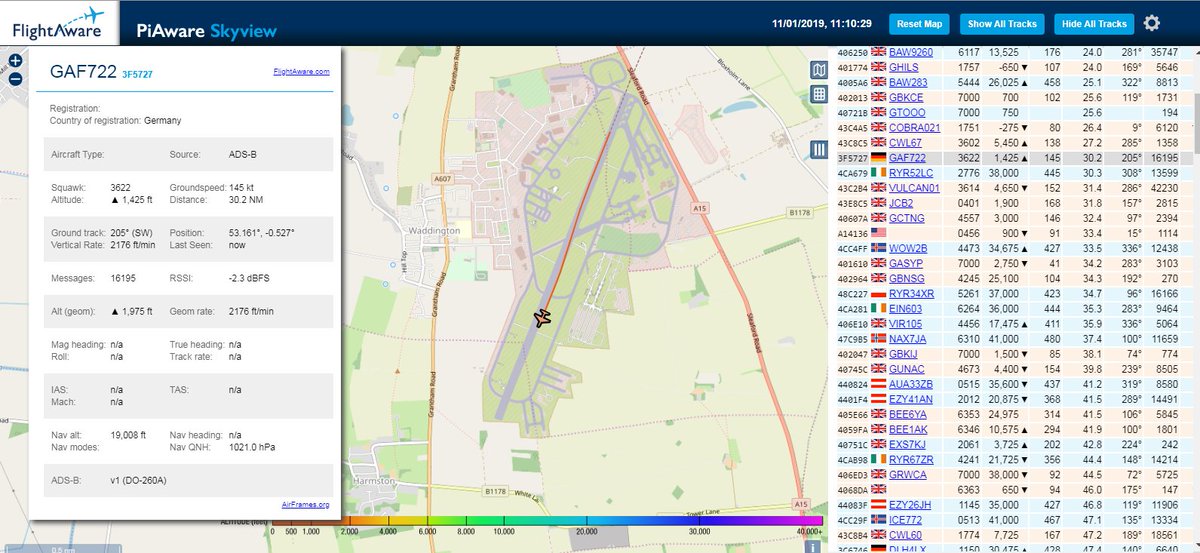Open the GCTNG flight link

point(907,217)
